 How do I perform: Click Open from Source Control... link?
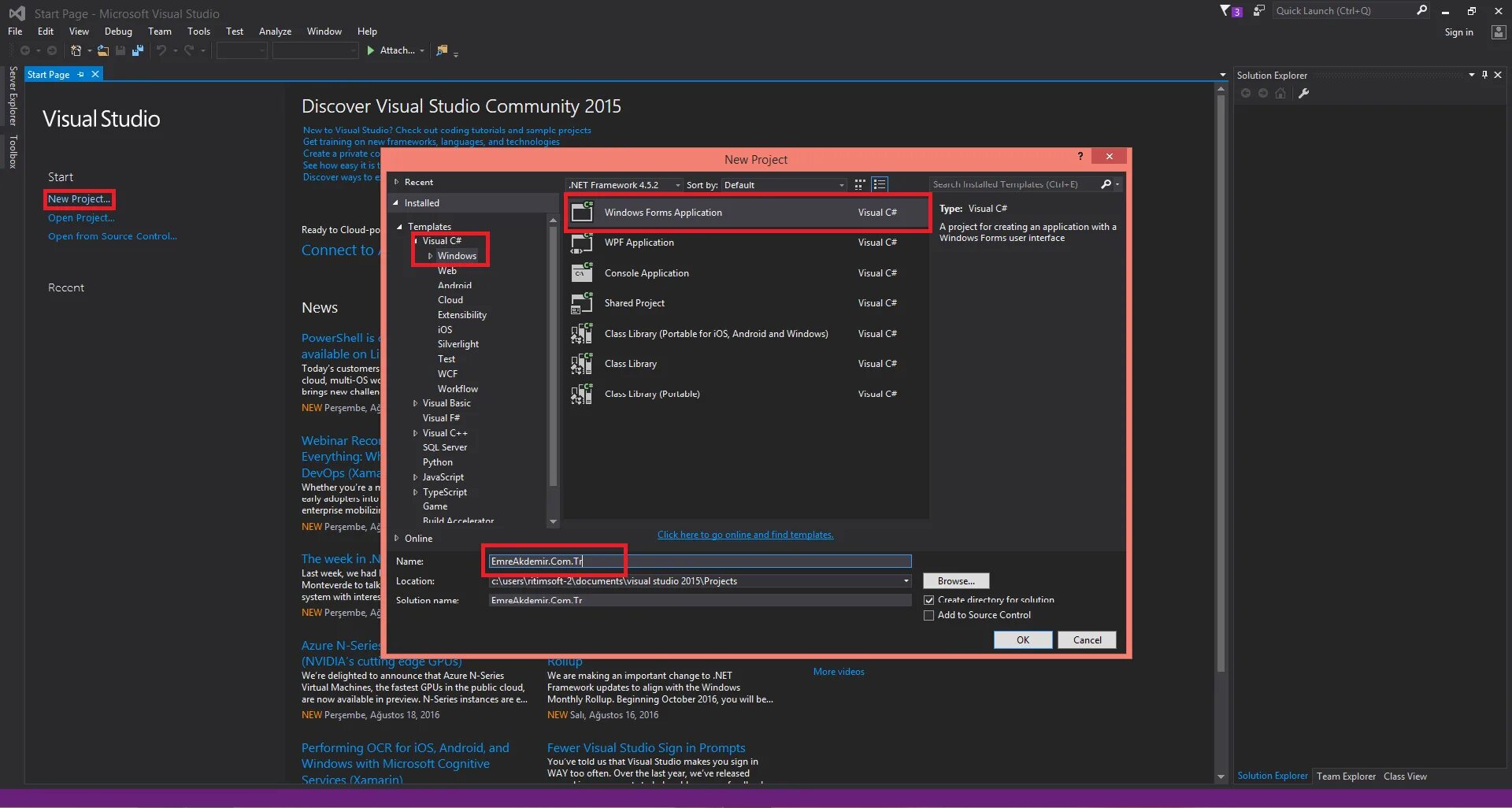(x=113, y=236)
